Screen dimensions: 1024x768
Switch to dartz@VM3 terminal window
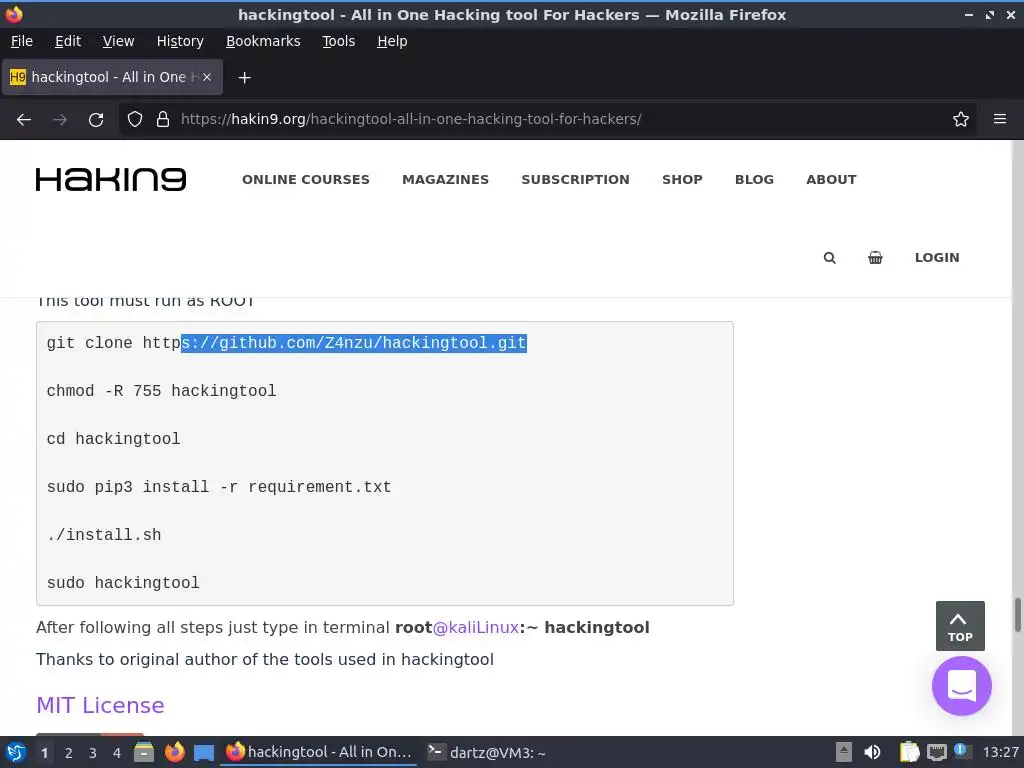coord(487,752)
